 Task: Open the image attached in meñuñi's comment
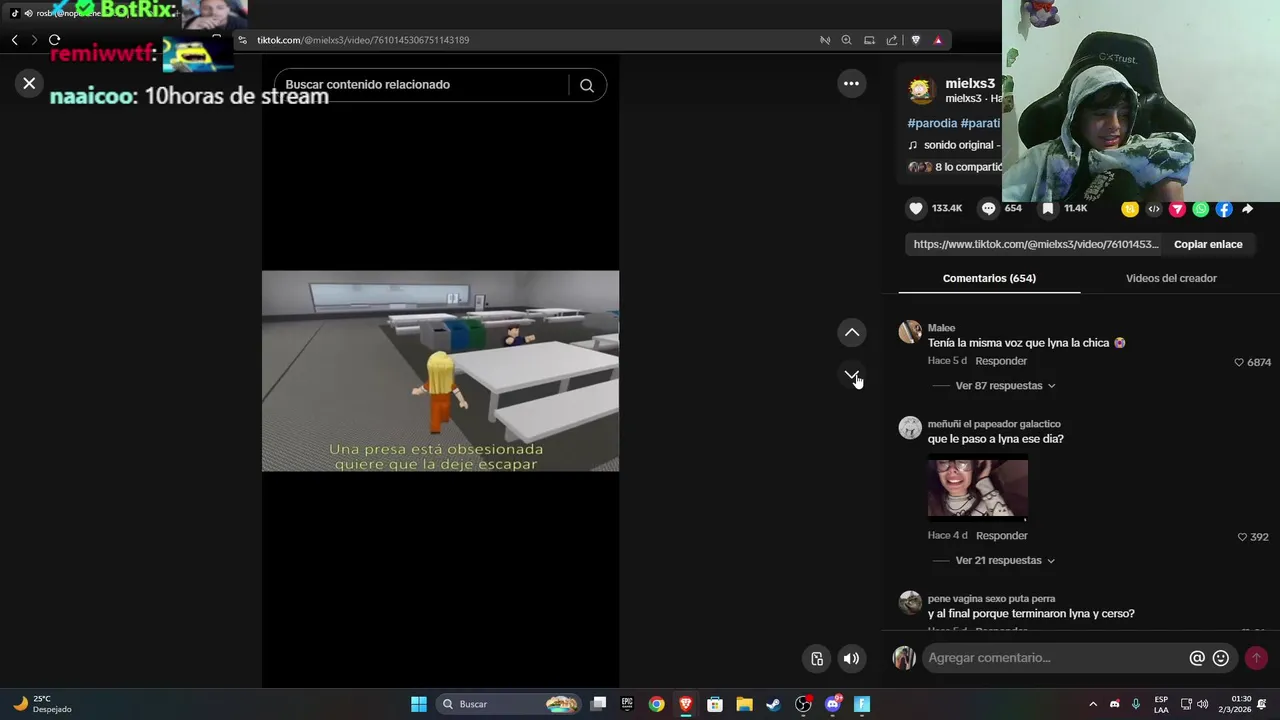977,488
